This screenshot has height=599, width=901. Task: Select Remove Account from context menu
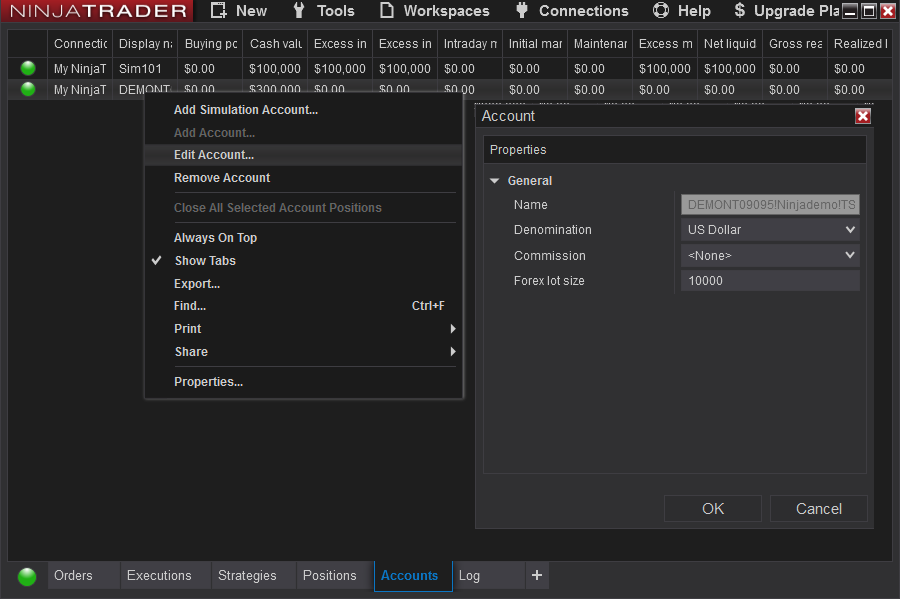point(222,178)
